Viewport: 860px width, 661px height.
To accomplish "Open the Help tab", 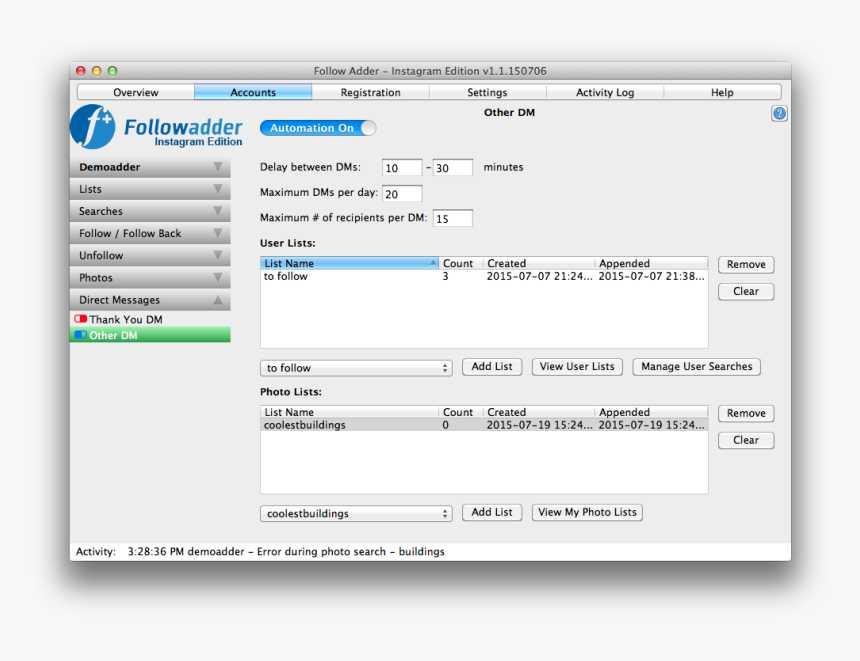I will tap(722, 92).
